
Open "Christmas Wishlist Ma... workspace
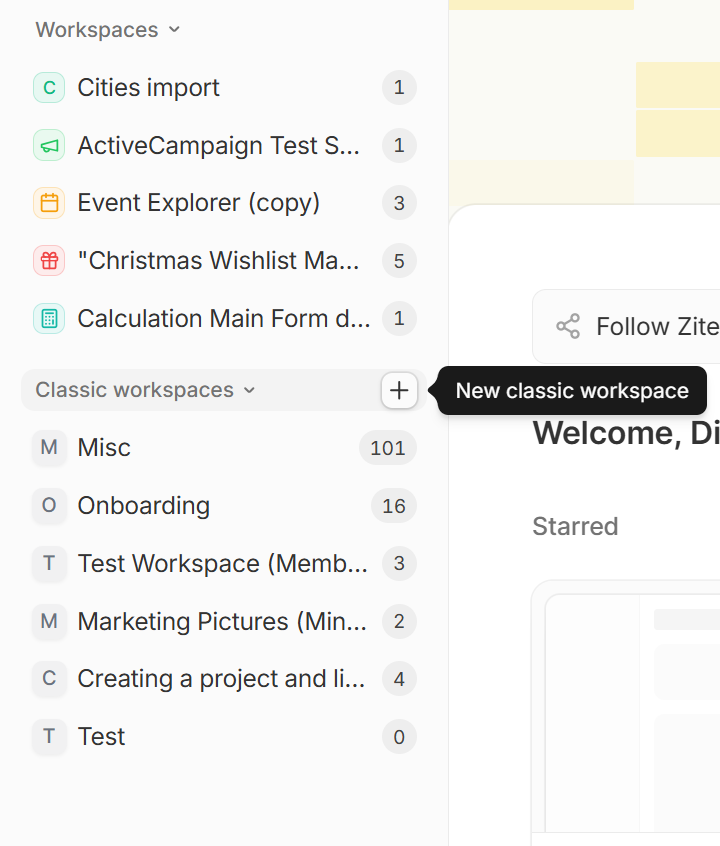pos(224,261)
